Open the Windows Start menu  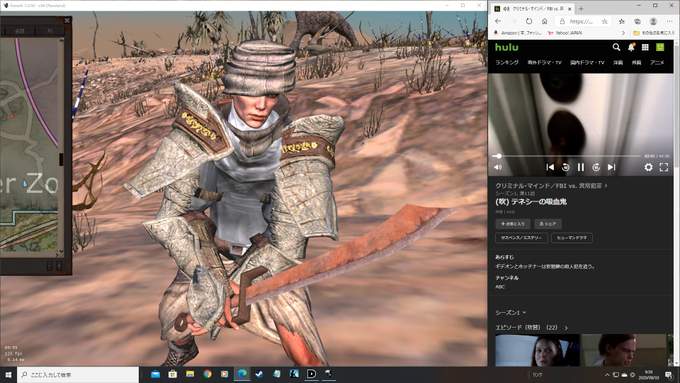[8, 374]
